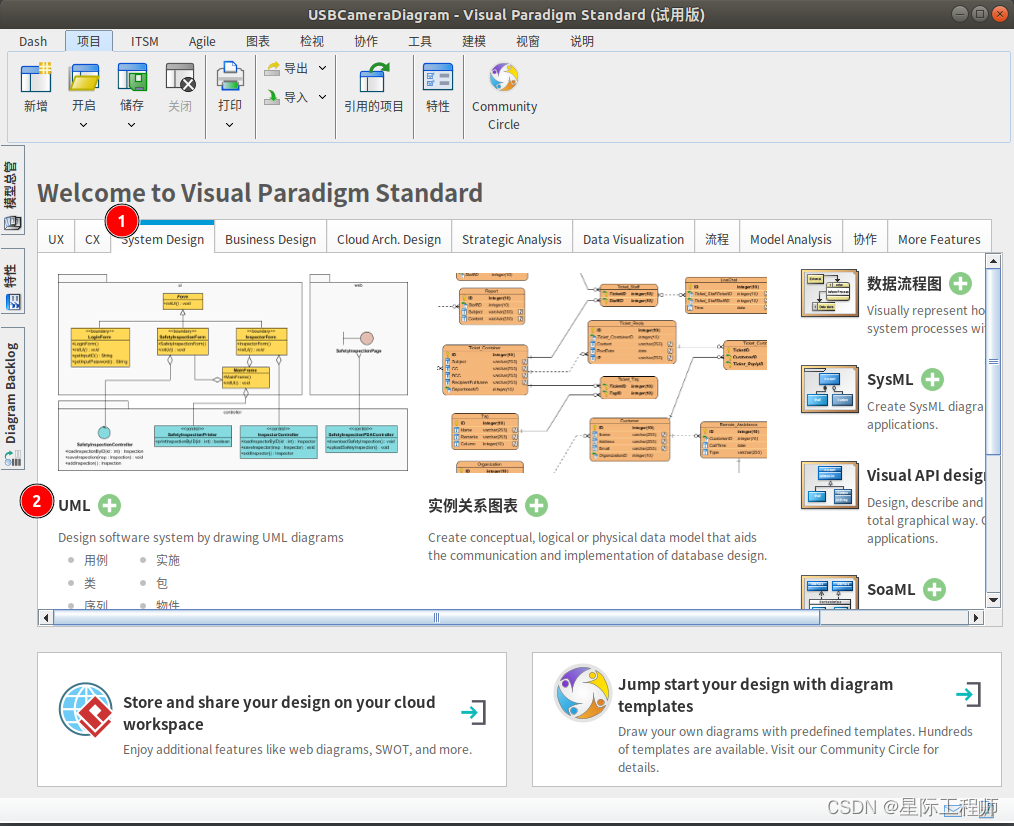Open the 建模 ribbon tab
Viewport: 1014px width, 826px height.
point(473,41)
